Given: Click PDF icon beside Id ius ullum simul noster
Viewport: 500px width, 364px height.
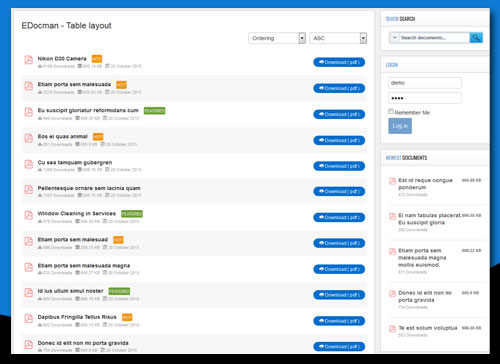Looking at the screenshot, I should 29,293.
